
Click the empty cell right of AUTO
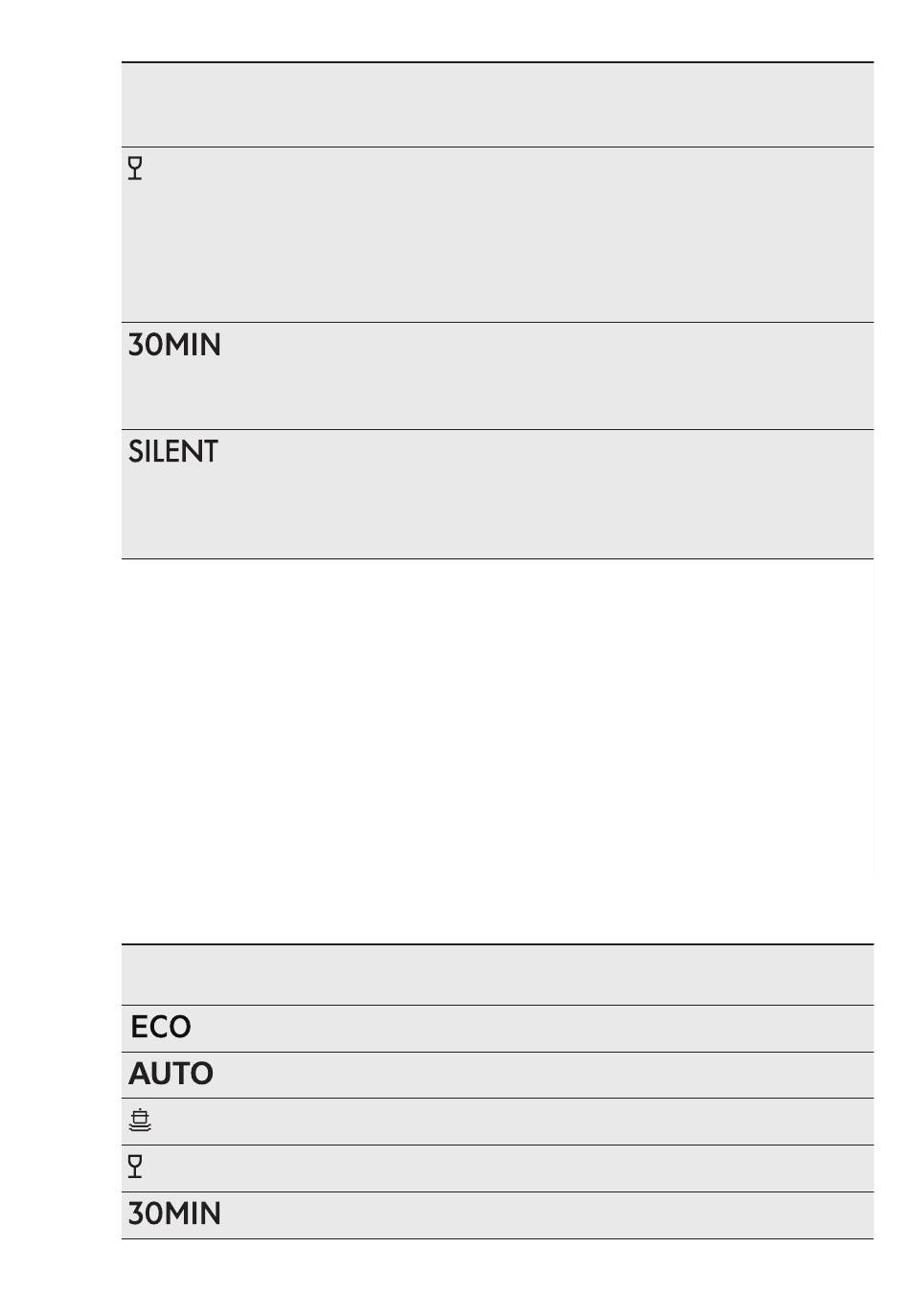[536, 1075]
